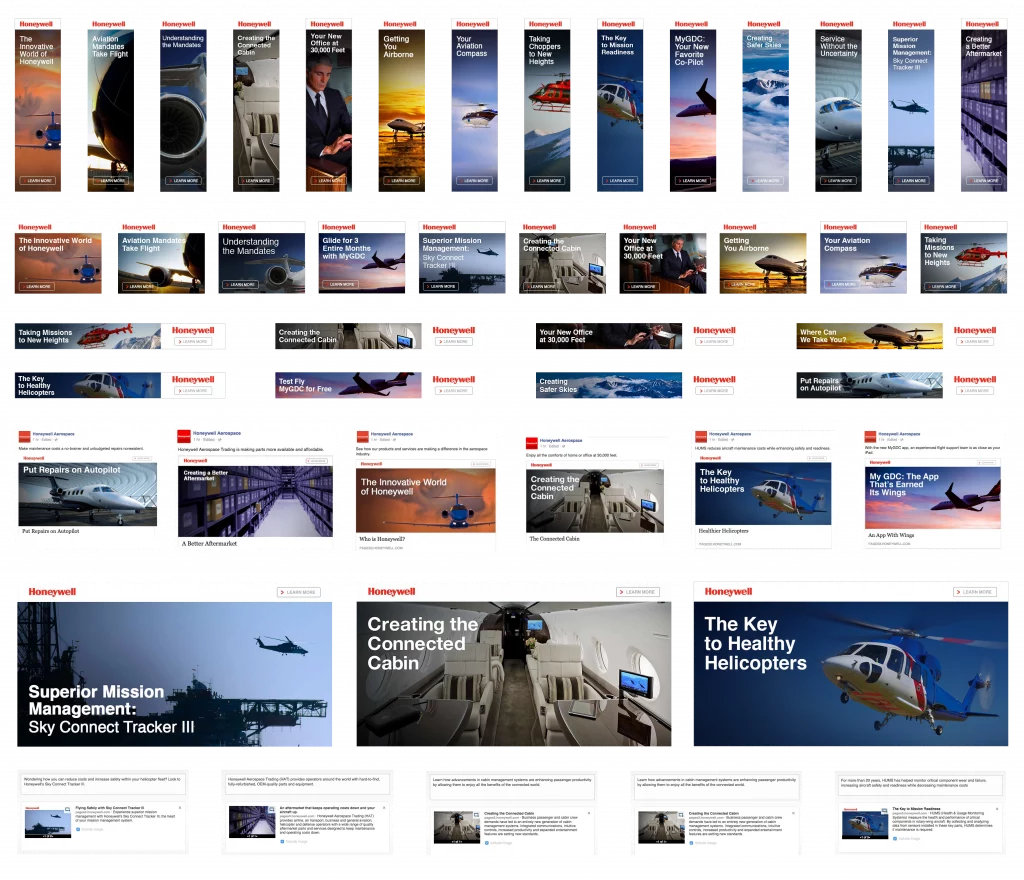This screenshot has height=880, width=1024.
Task: Click Honeywell logo on large Healthy Helicopters banner
Action: coord(728,591)
